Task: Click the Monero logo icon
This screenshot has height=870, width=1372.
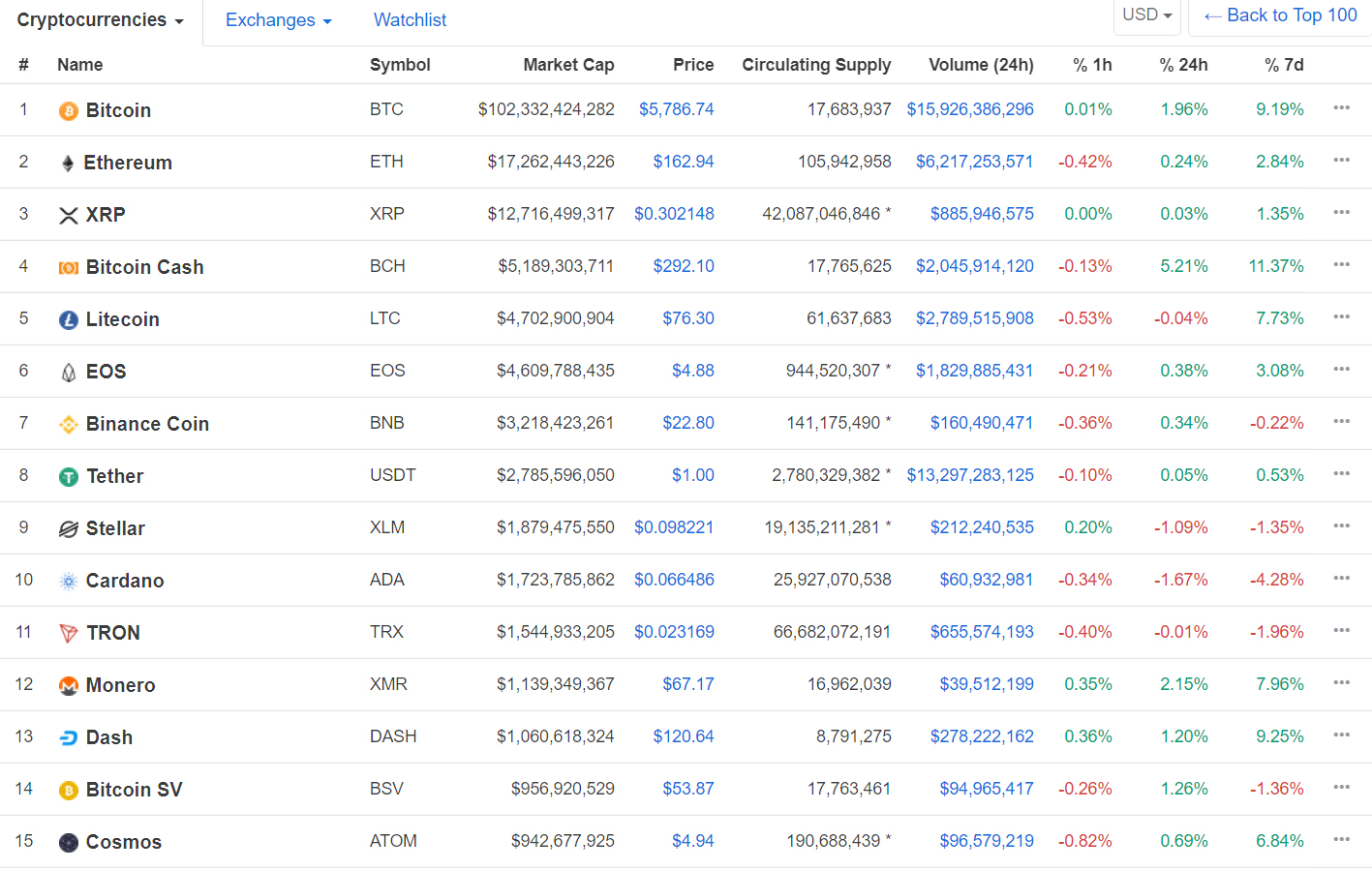Action: pyautogui.click(x=68, y=686)
